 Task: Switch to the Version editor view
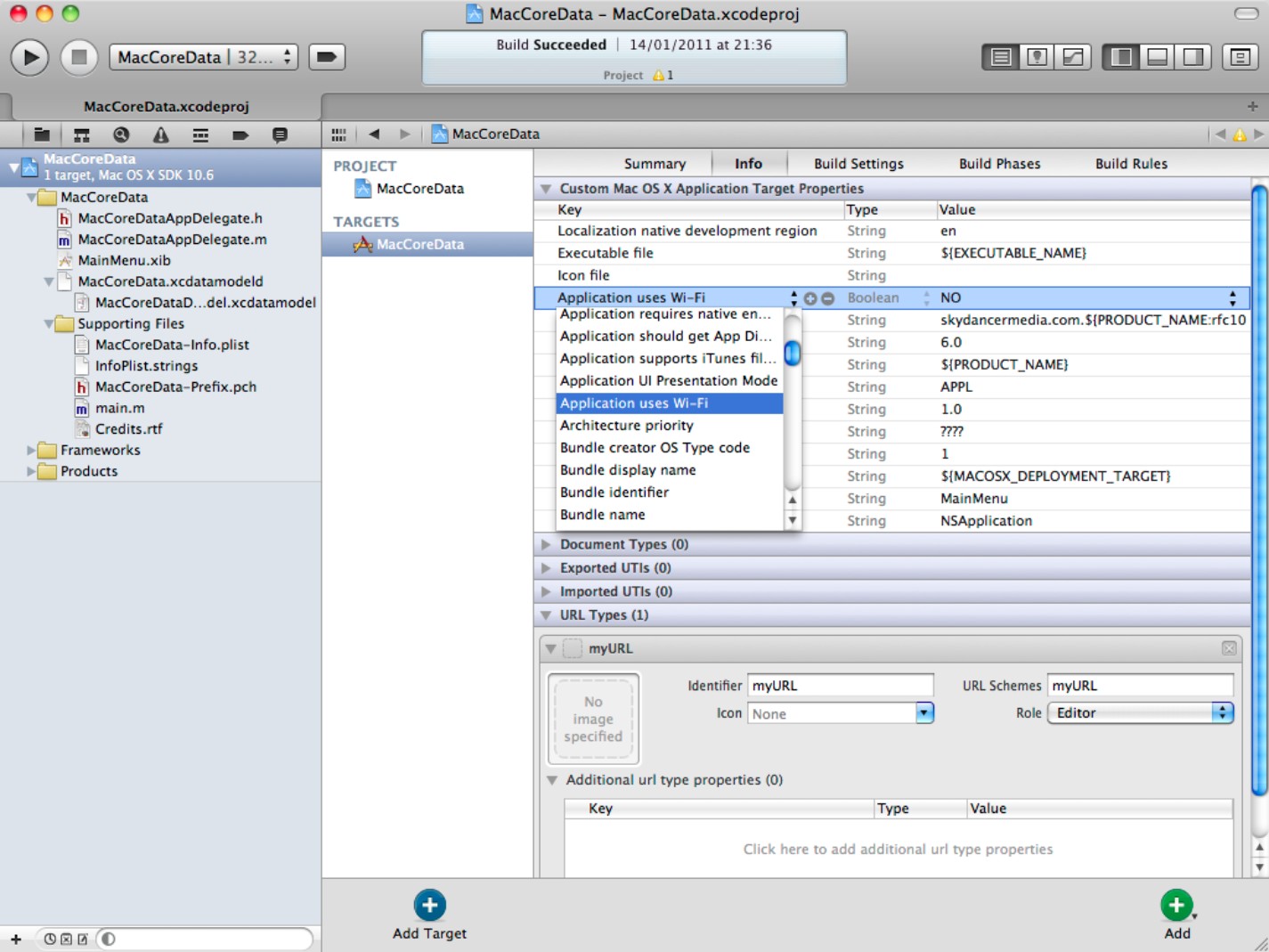coord(1073,57)
